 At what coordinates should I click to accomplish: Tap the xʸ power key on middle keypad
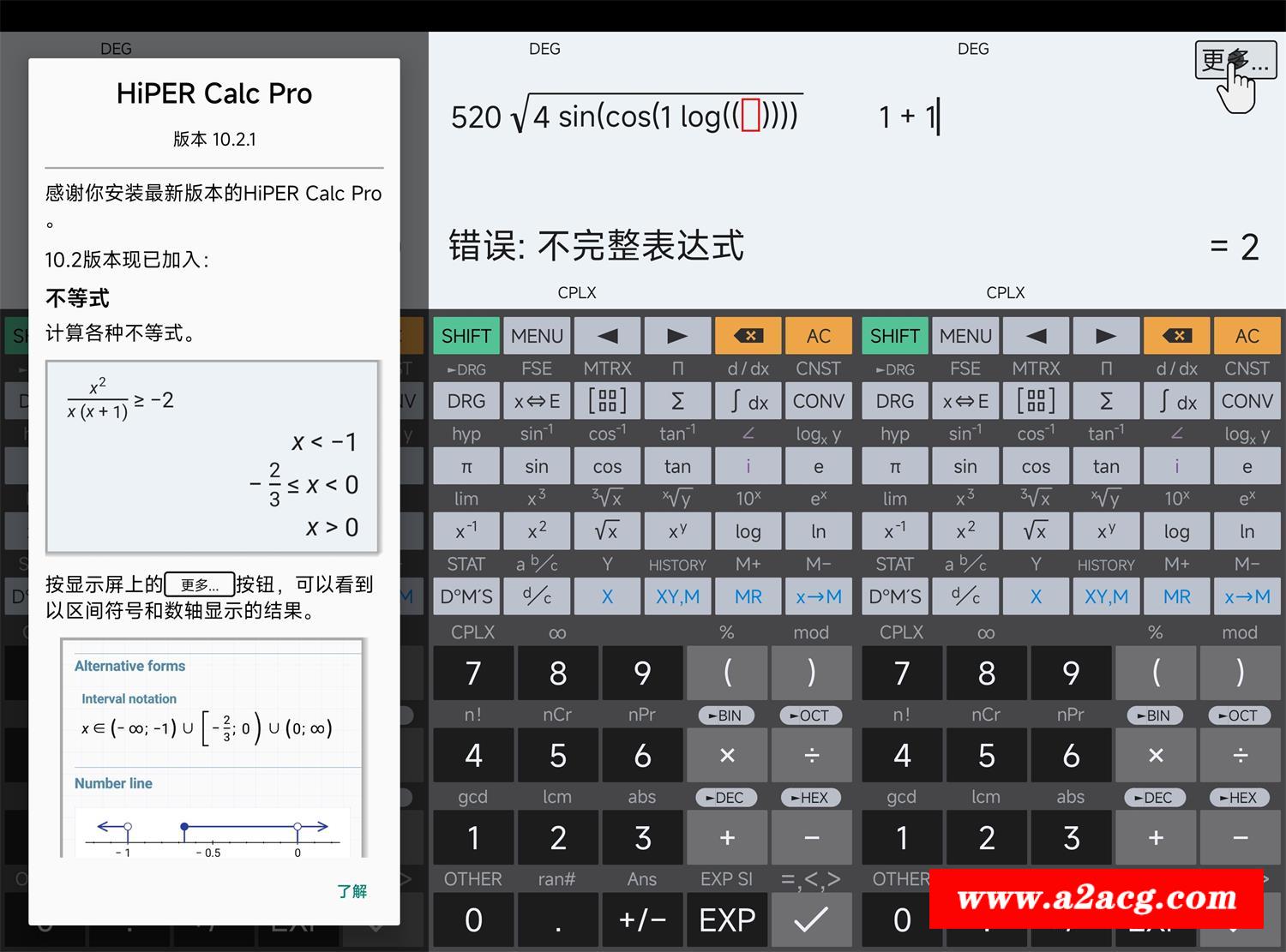(x=677, y=531)
